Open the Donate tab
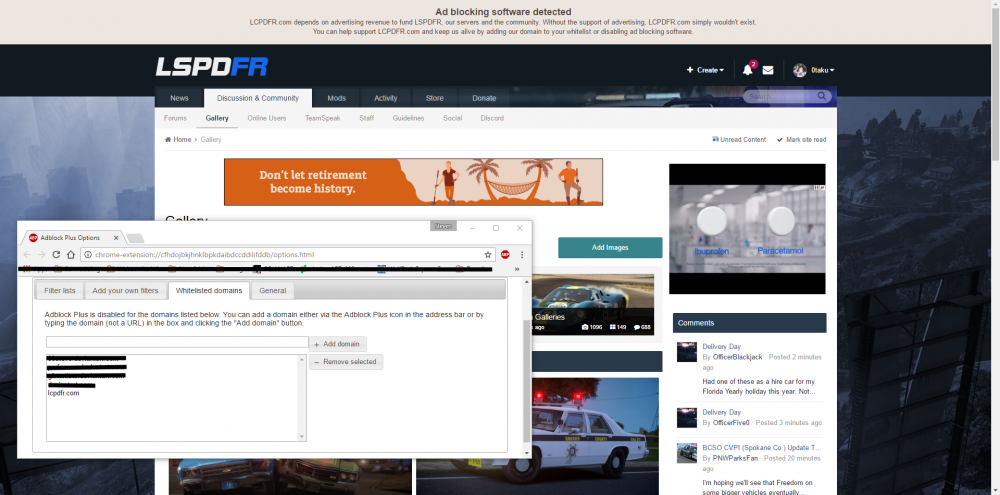This screenshot has width=1000, height=495. click(x=484, y=98)
